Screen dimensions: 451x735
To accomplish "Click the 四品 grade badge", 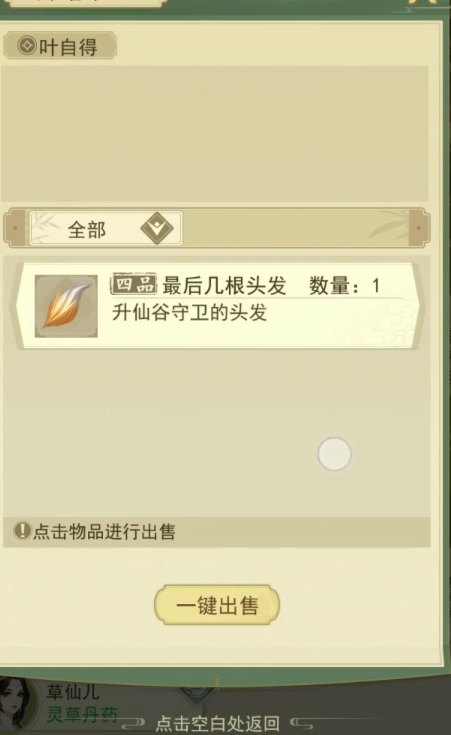I will 134,284.
